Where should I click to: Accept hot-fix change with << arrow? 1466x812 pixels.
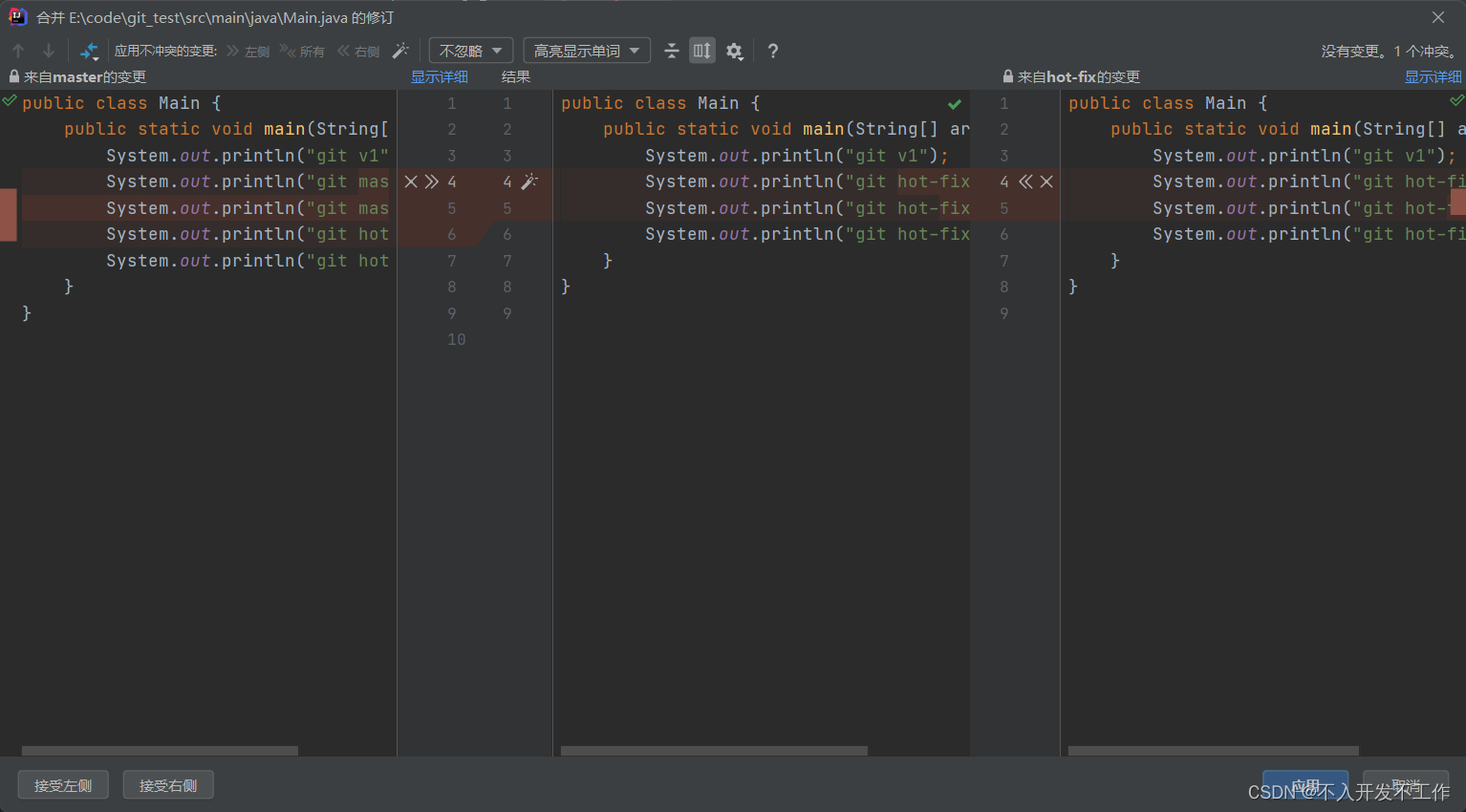pos(1025,182)
